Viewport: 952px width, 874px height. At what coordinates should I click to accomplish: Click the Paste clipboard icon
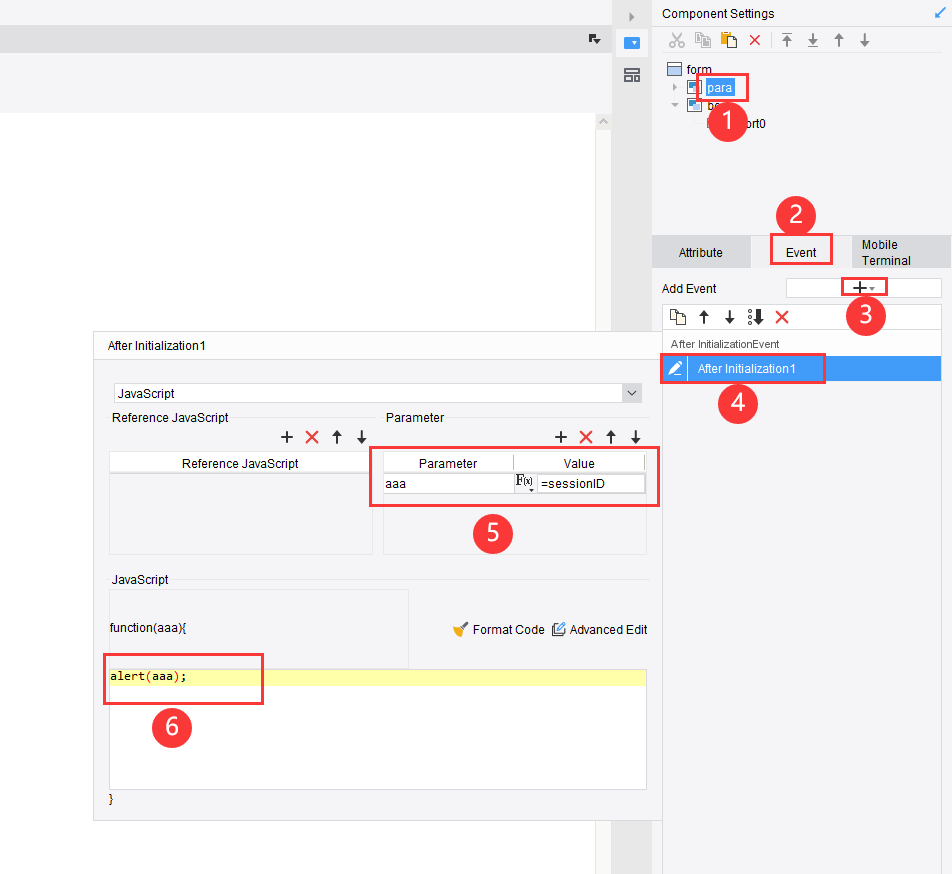[729, 40]
